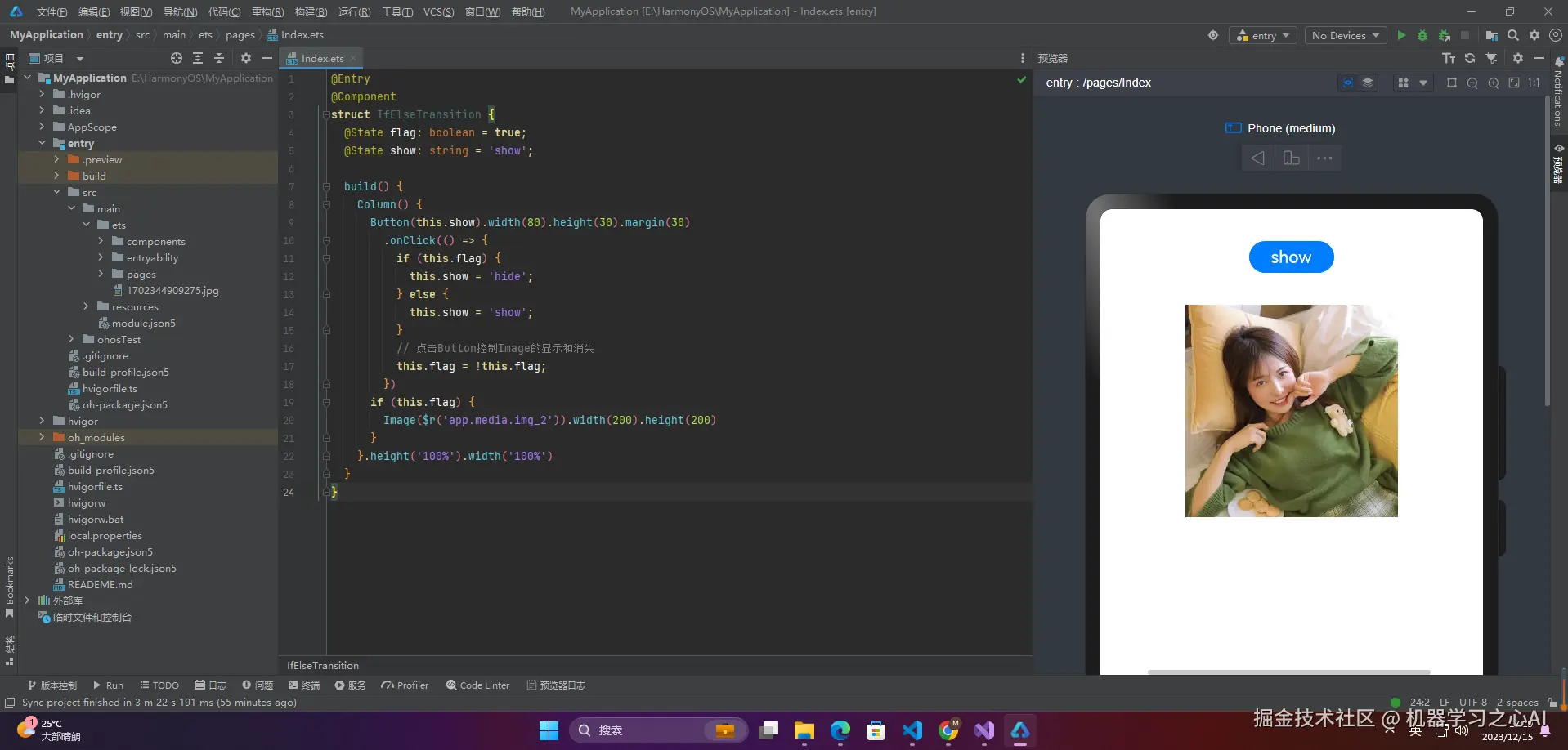Open search everywhere magnifier icon
Screen dimensions: 1568x750
1513,35
